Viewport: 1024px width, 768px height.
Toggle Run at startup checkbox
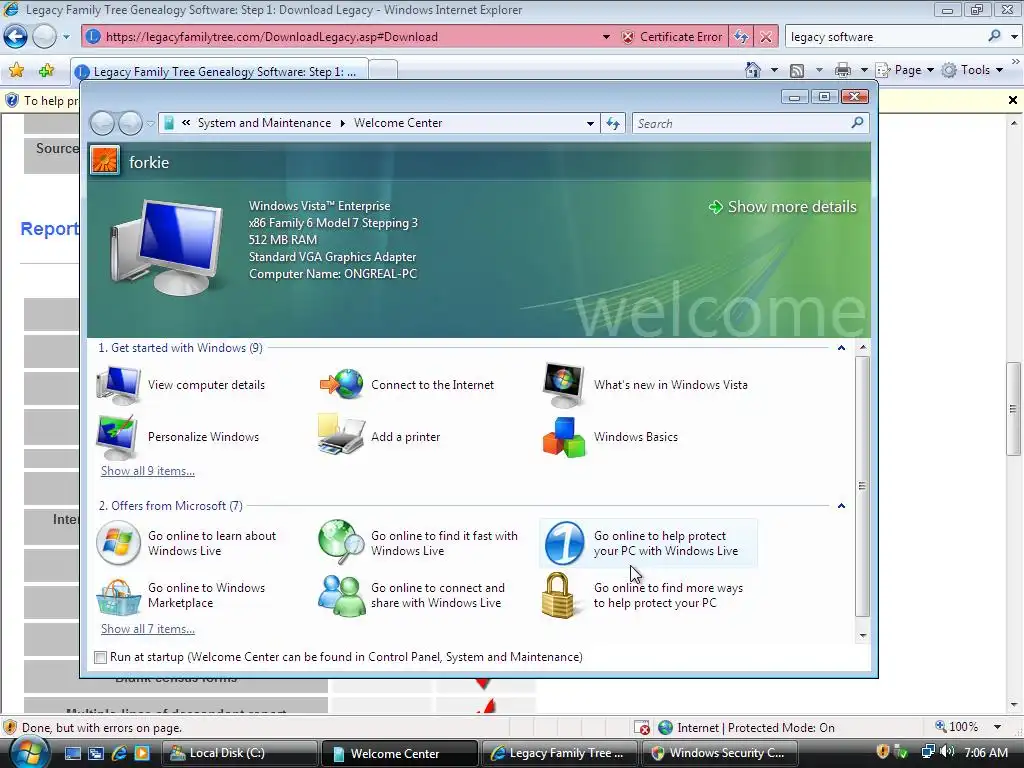[x=100, y=658]
